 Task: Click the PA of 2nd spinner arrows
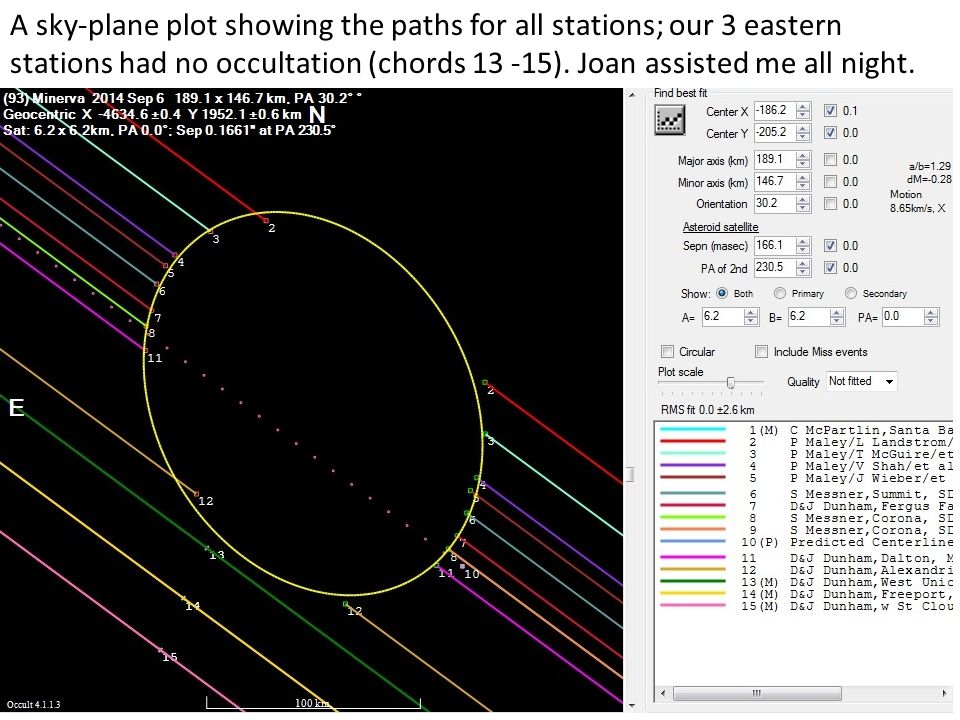click(x=803, y=268)
